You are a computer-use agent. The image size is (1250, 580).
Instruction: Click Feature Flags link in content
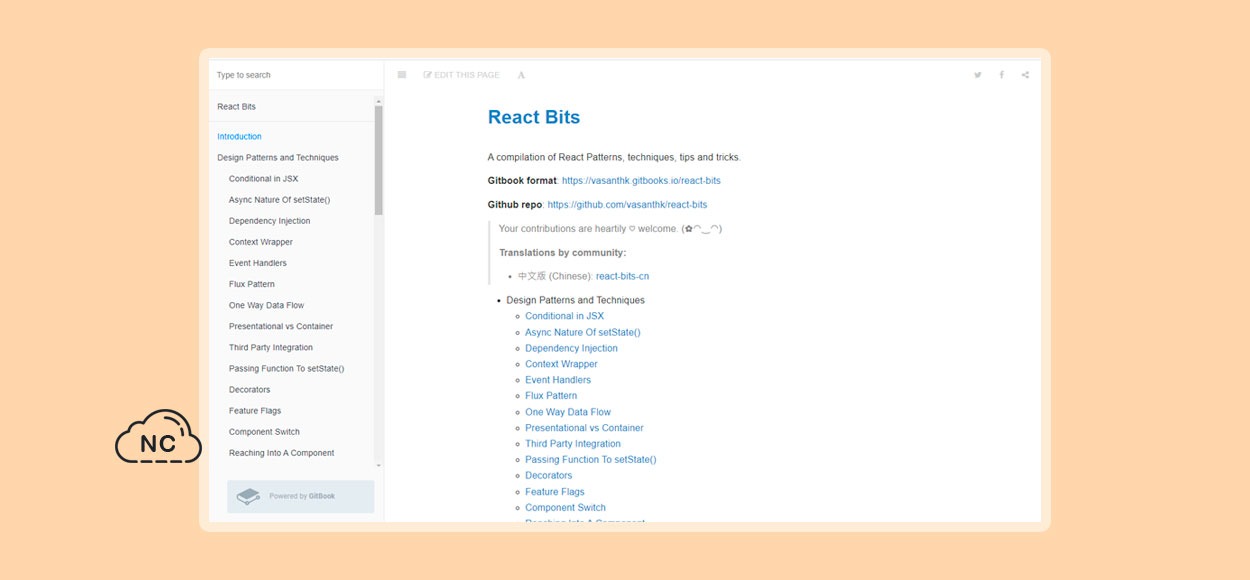pos(555,492)
